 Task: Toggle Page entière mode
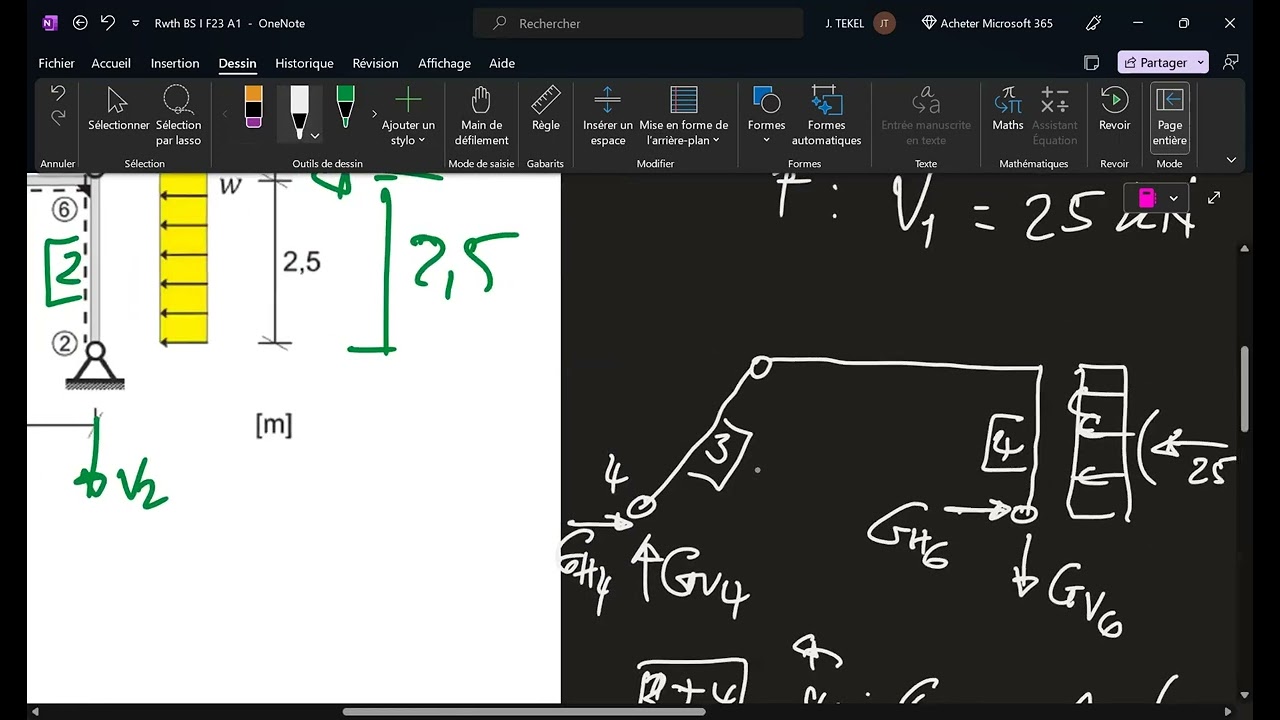pyautogui.click(x=1170, y=117)
